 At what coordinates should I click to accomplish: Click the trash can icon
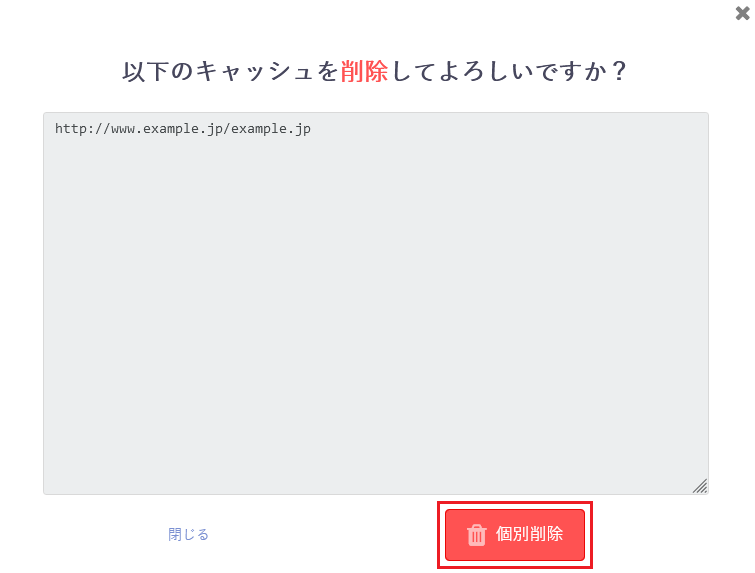[x=477, y=535]
